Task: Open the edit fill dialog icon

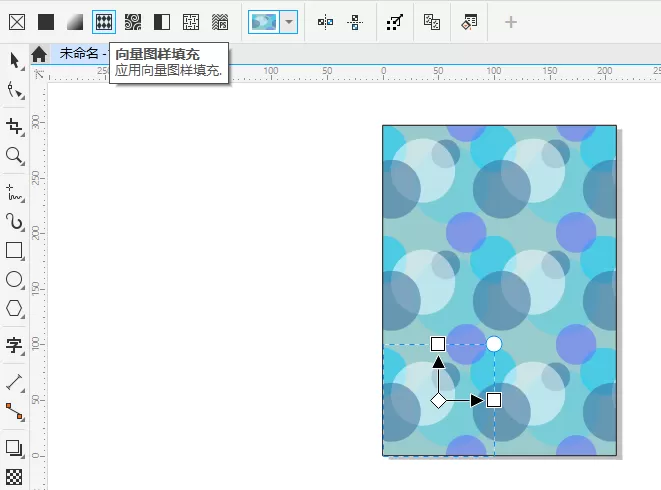Action: (469, 22)
